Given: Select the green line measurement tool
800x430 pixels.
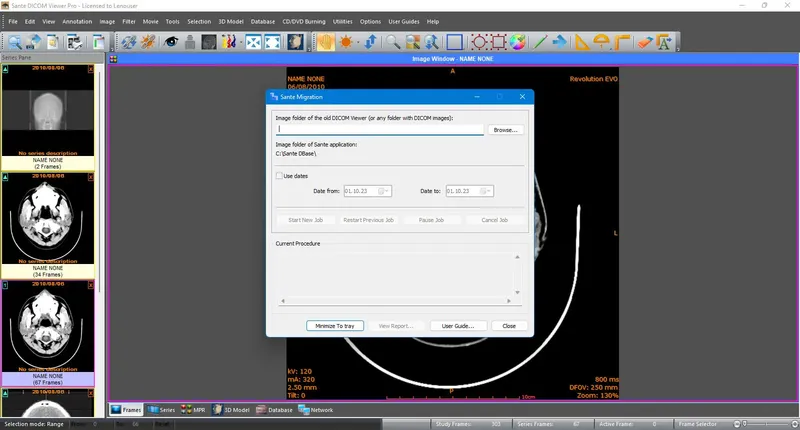Looking at the screenshot, I should (540, 42).
